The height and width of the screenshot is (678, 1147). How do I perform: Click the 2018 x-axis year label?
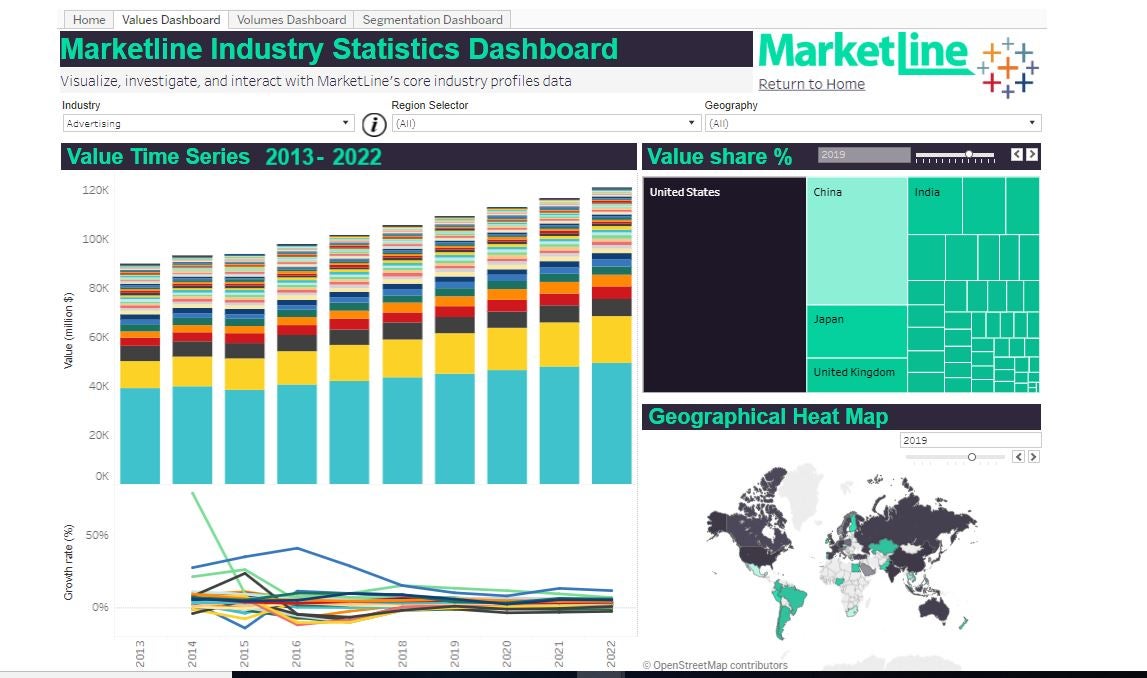[x=402, y=653]
